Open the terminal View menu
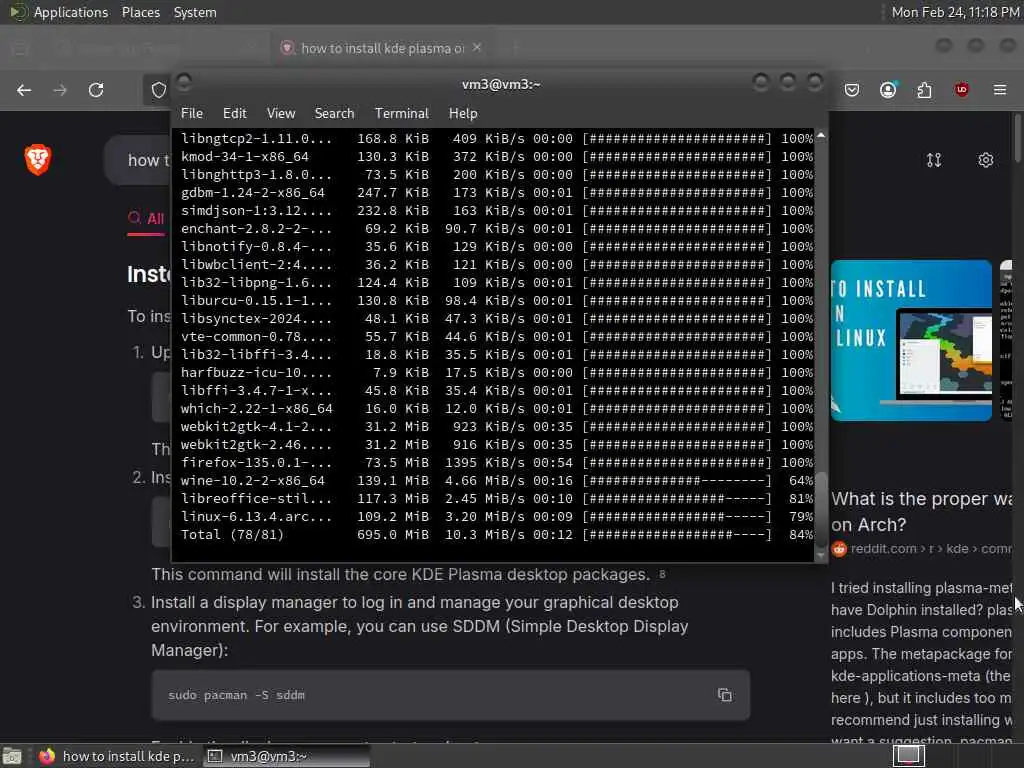 pos(281,114)
